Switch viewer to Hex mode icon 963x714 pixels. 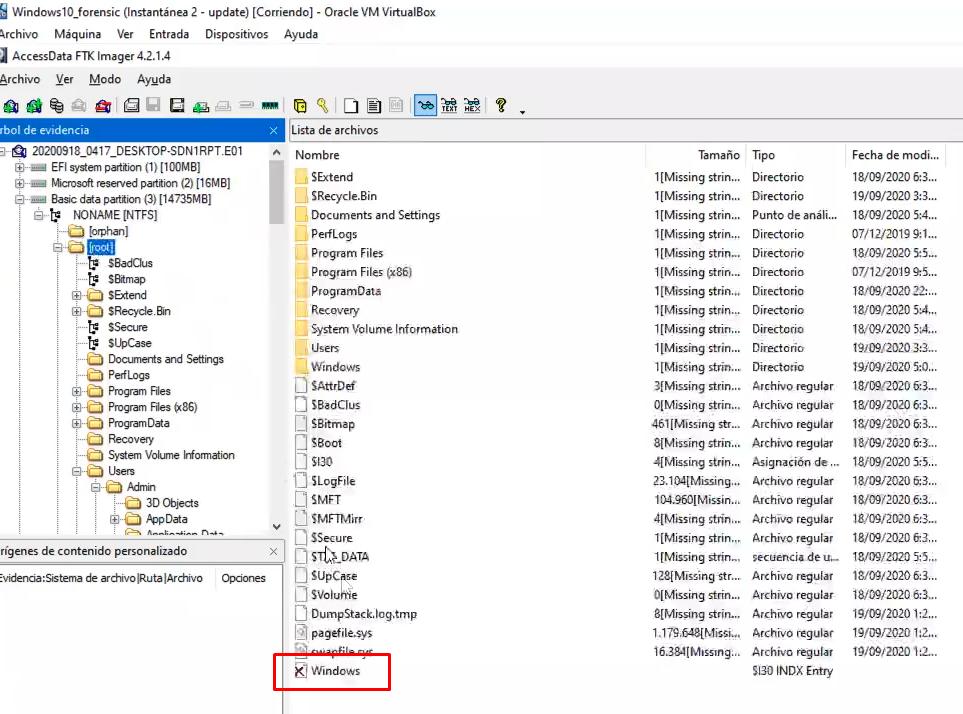(472, 106)
